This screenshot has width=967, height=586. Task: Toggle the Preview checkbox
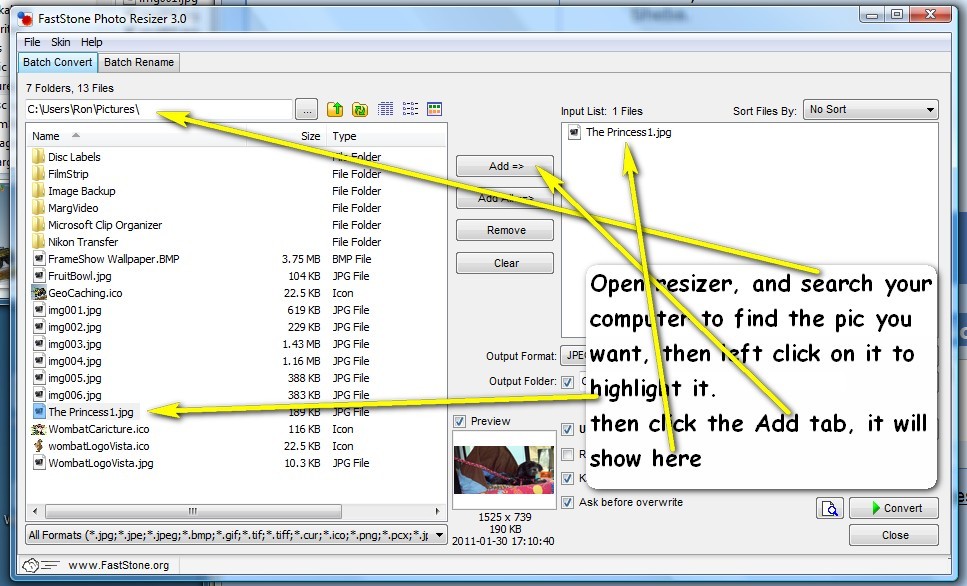(x=460, y=421)
